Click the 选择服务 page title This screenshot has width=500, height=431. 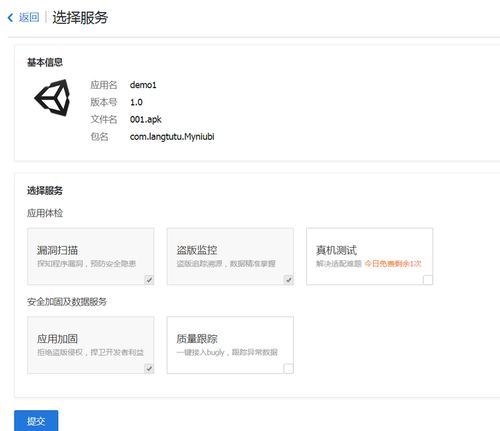point(80,17)
